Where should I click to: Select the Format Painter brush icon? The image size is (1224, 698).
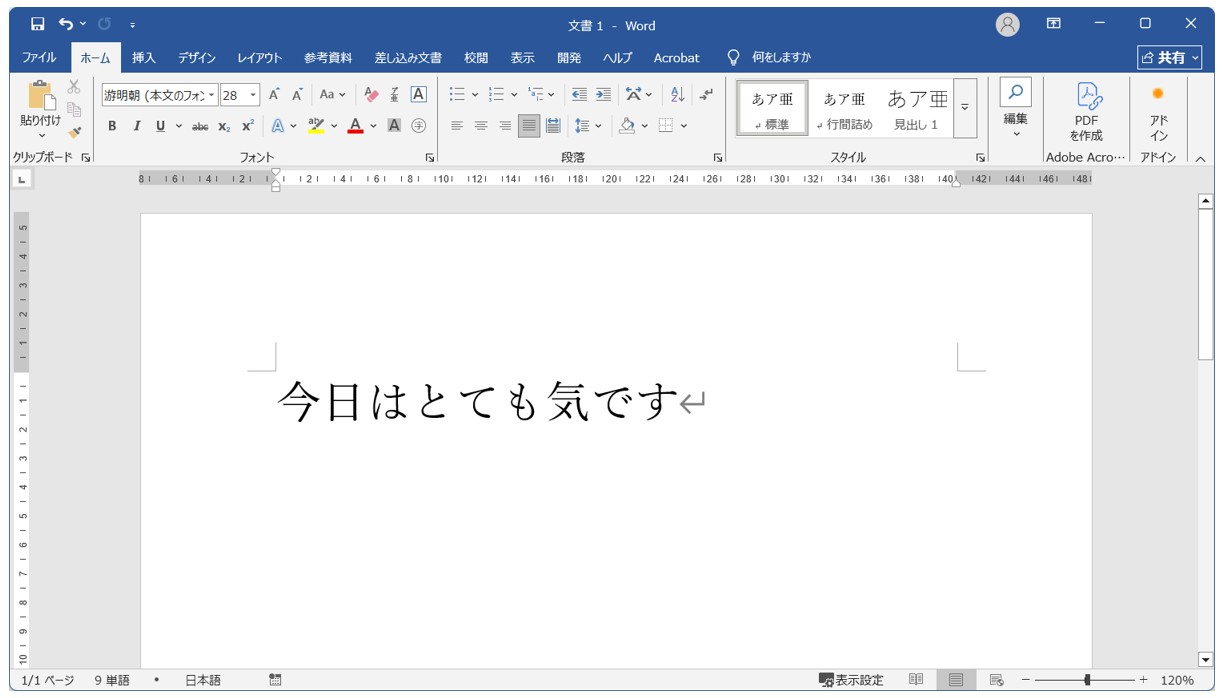74,131
